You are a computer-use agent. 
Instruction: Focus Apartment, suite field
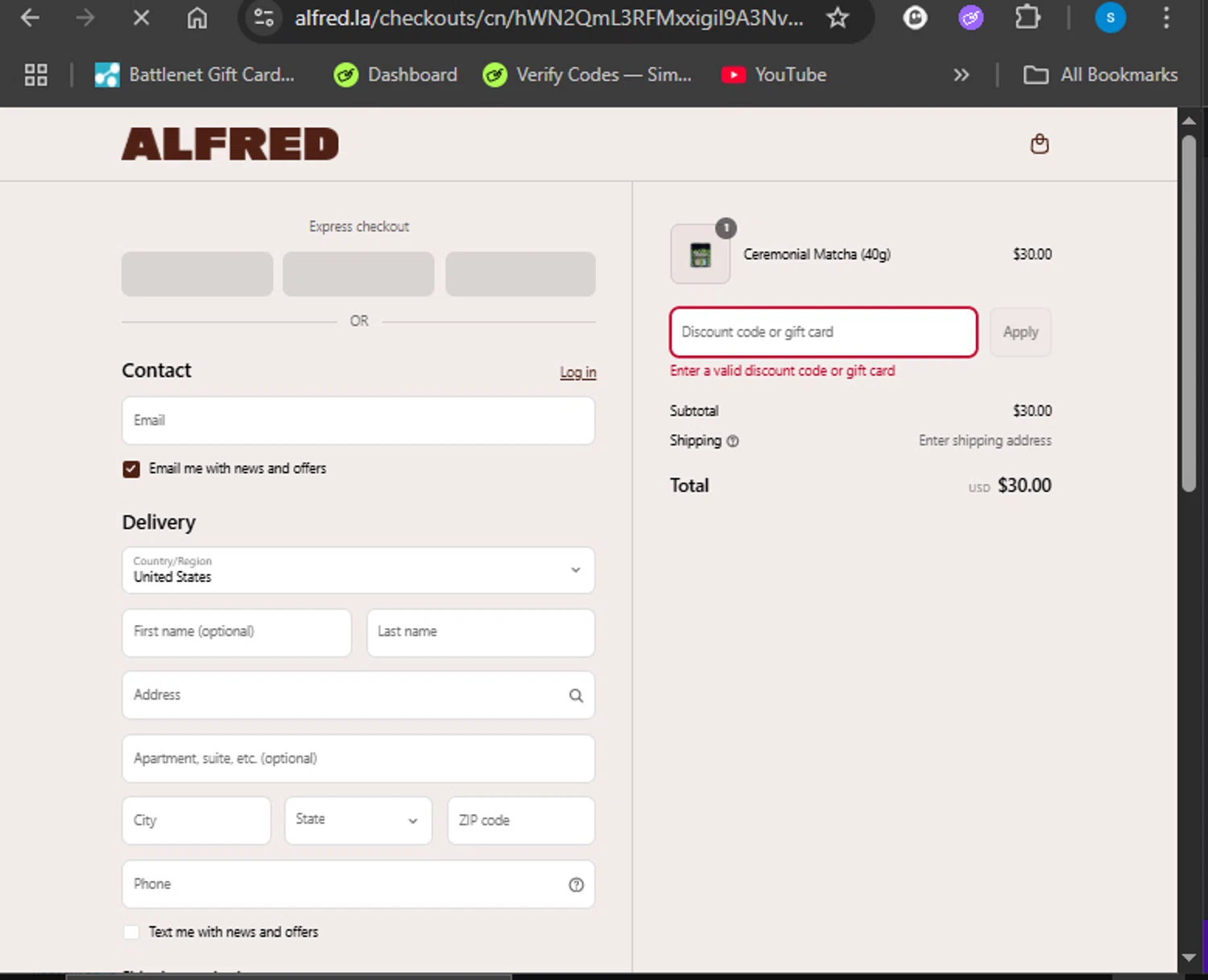pyautogui.click(x=358, y=759)
